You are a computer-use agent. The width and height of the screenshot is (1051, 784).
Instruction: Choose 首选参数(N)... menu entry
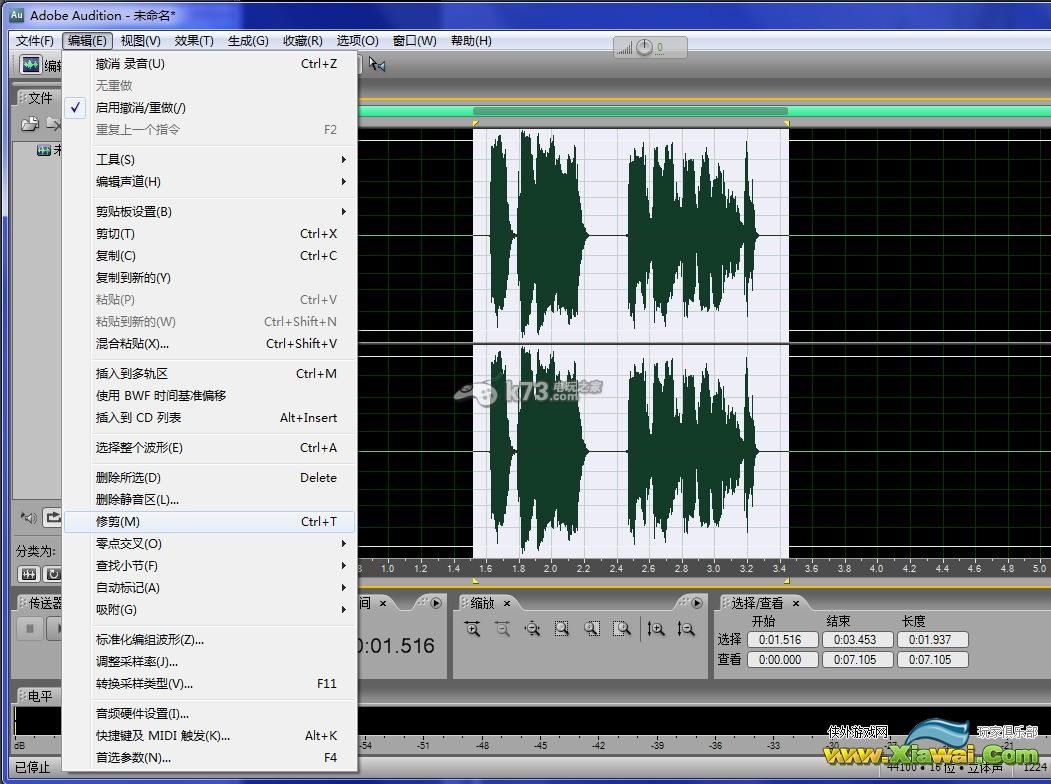coord(209,758)
